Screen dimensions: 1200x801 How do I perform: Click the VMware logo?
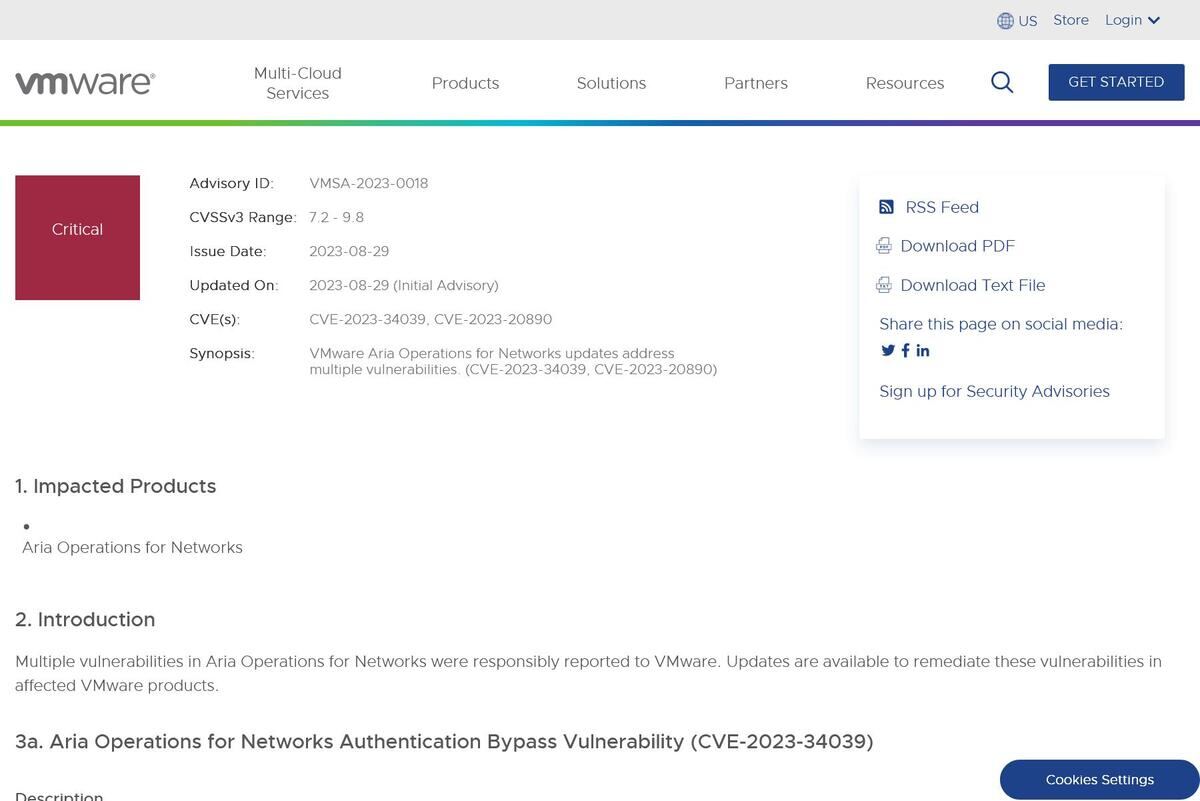tap(85, 83)
